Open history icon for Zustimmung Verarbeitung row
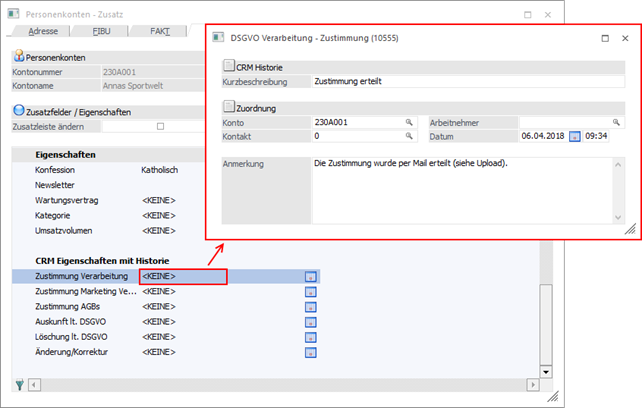The height and width of the screenshot is (408, 642). point(310,277)
